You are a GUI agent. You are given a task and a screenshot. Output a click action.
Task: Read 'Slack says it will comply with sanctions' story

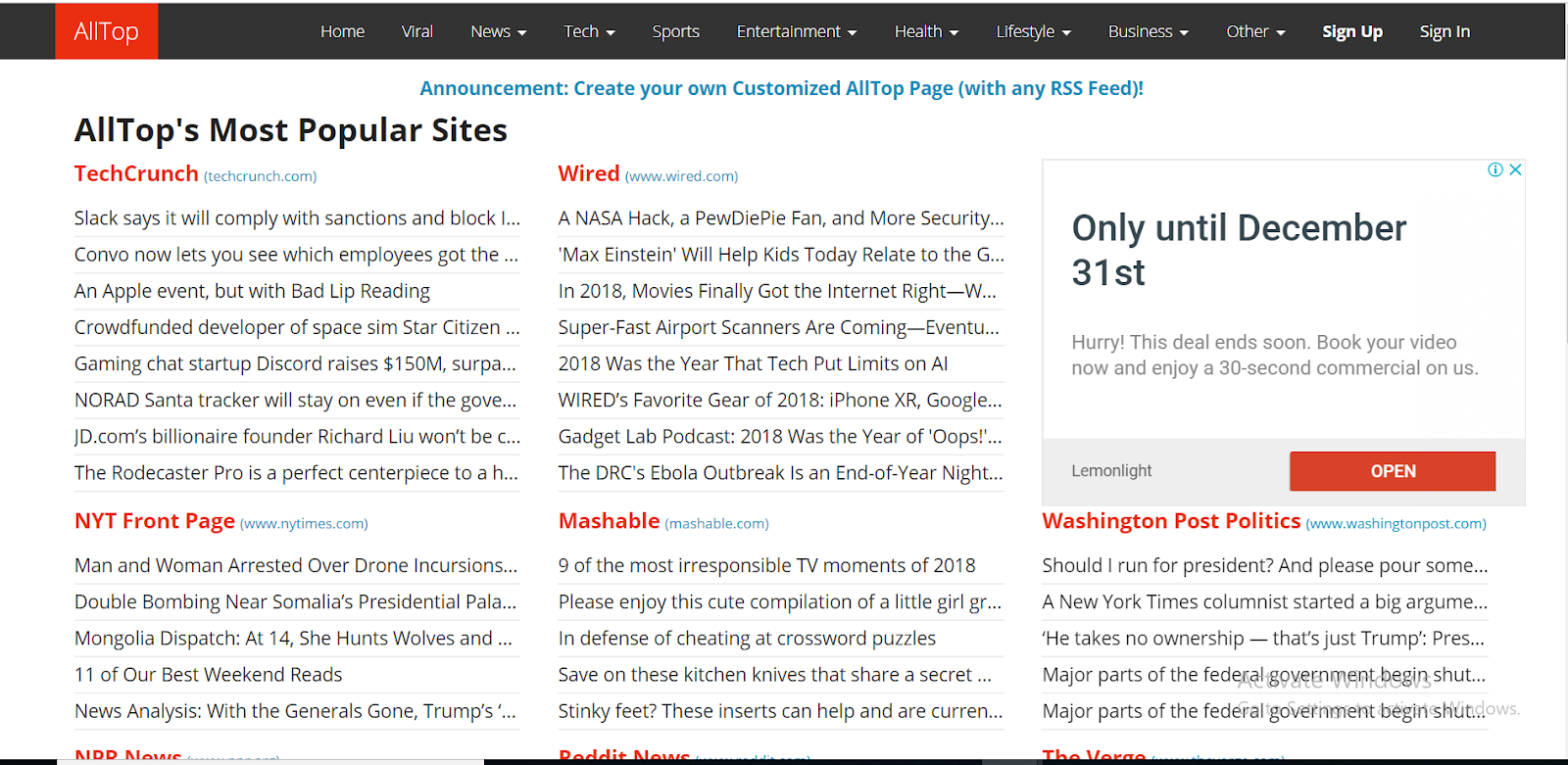(x=297, y=218)
